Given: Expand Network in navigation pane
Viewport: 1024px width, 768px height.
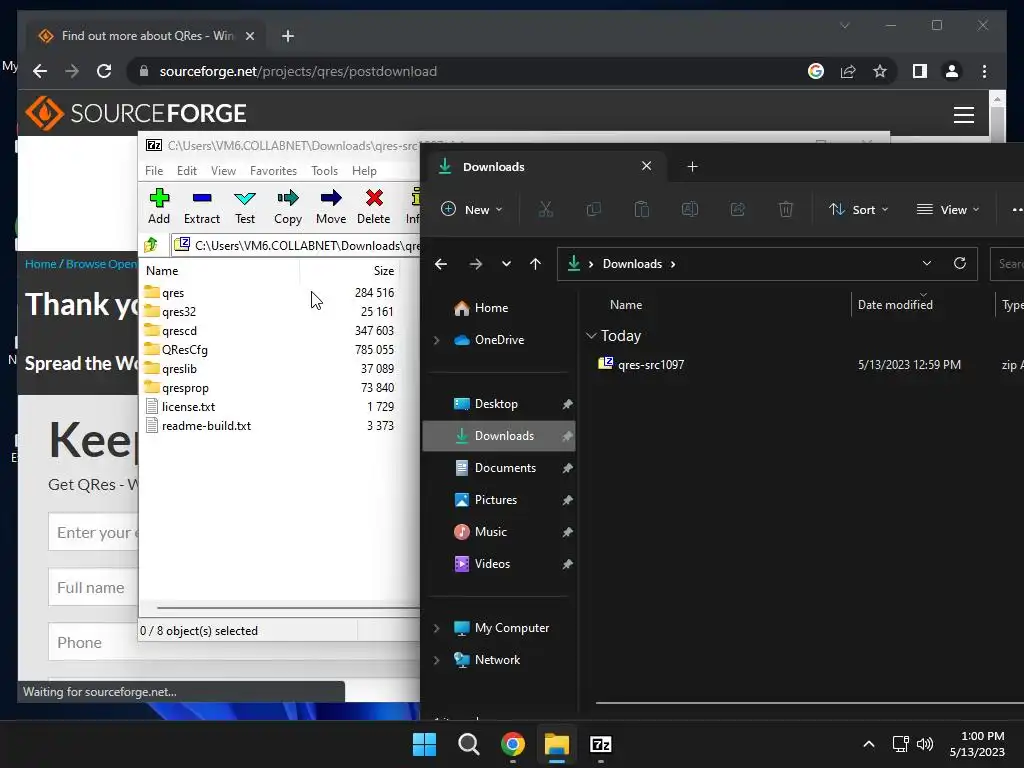Looking at the screenshot, I should point(436,660).
